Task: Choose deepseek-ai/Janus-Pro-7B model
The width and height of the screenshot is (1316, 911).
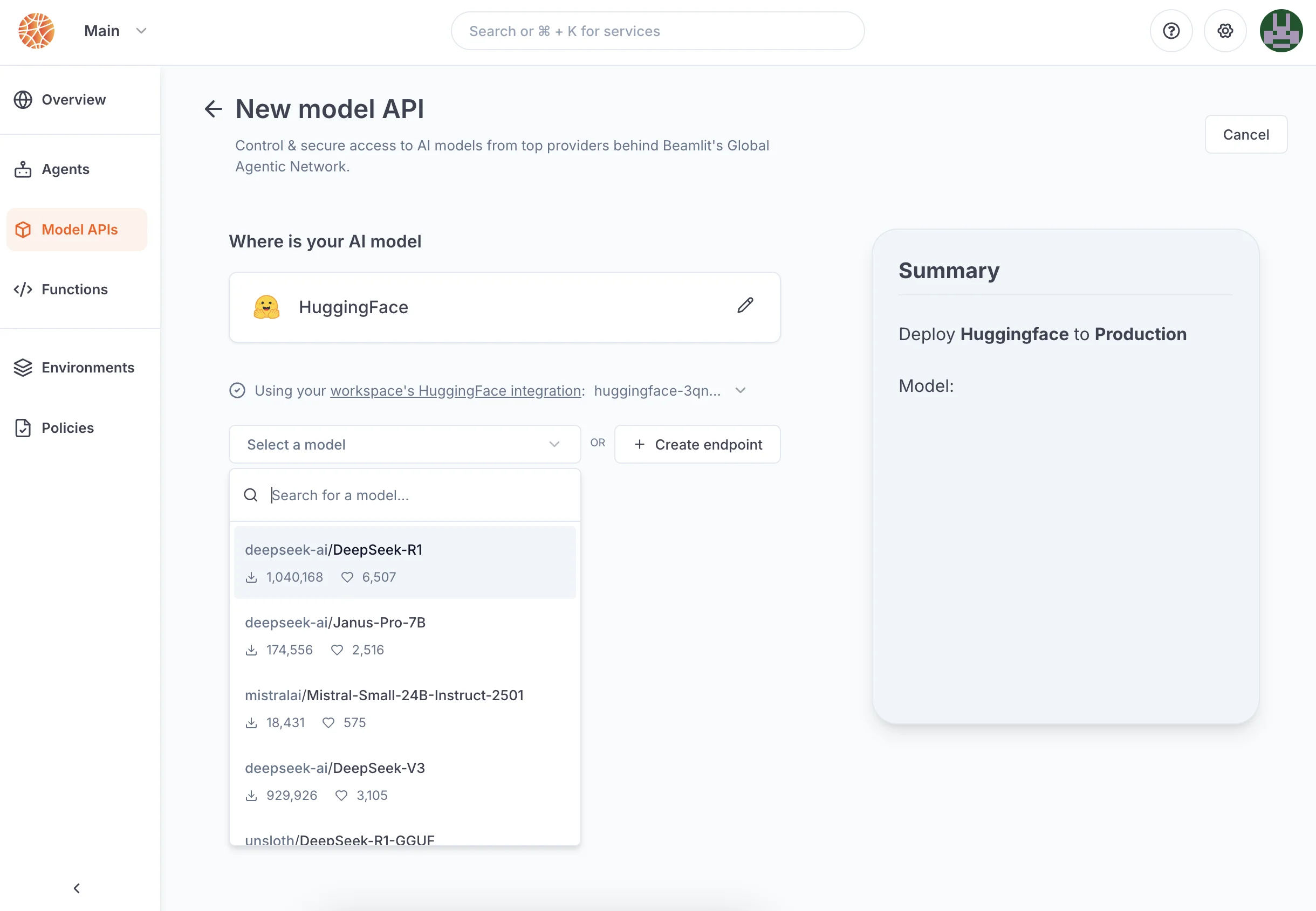Action: click(405, 636)
